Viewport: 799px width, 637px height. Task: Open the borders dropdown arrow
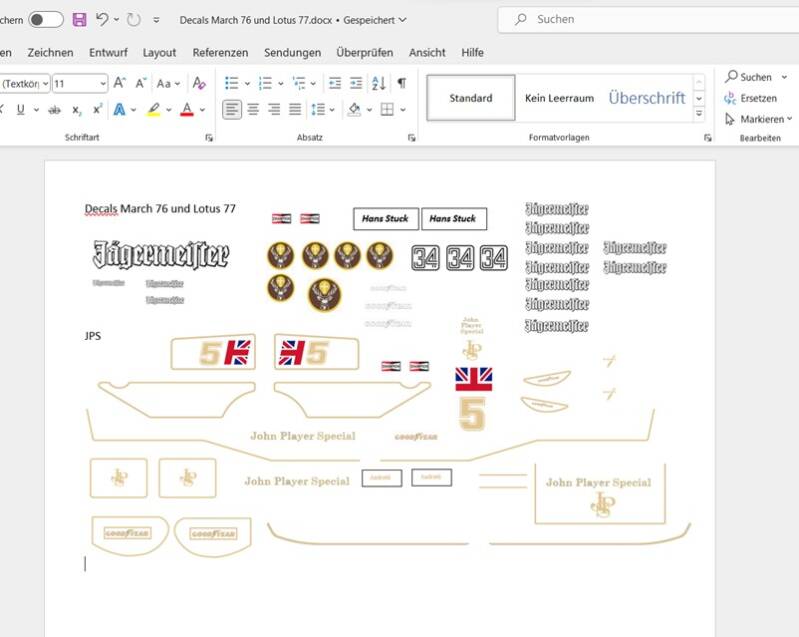[x=403, y=110]
